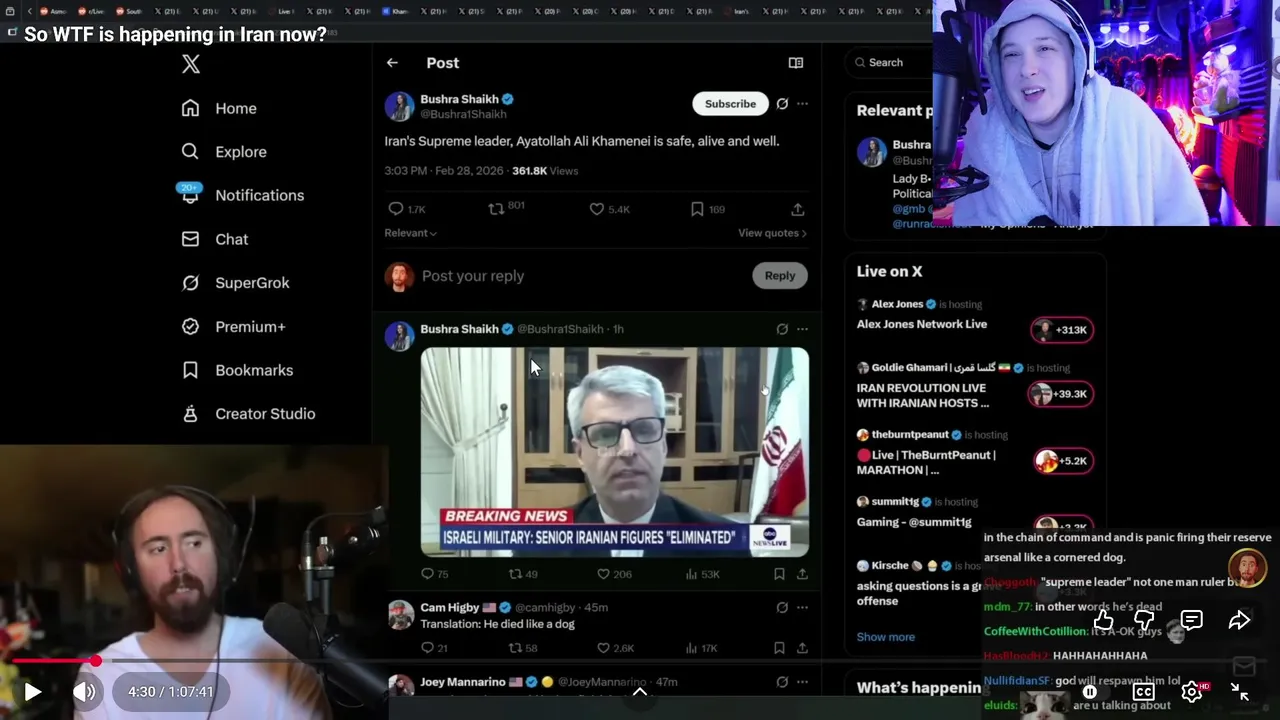
Task: Open Chat in the X sidebar
Action: click(214, 239)
